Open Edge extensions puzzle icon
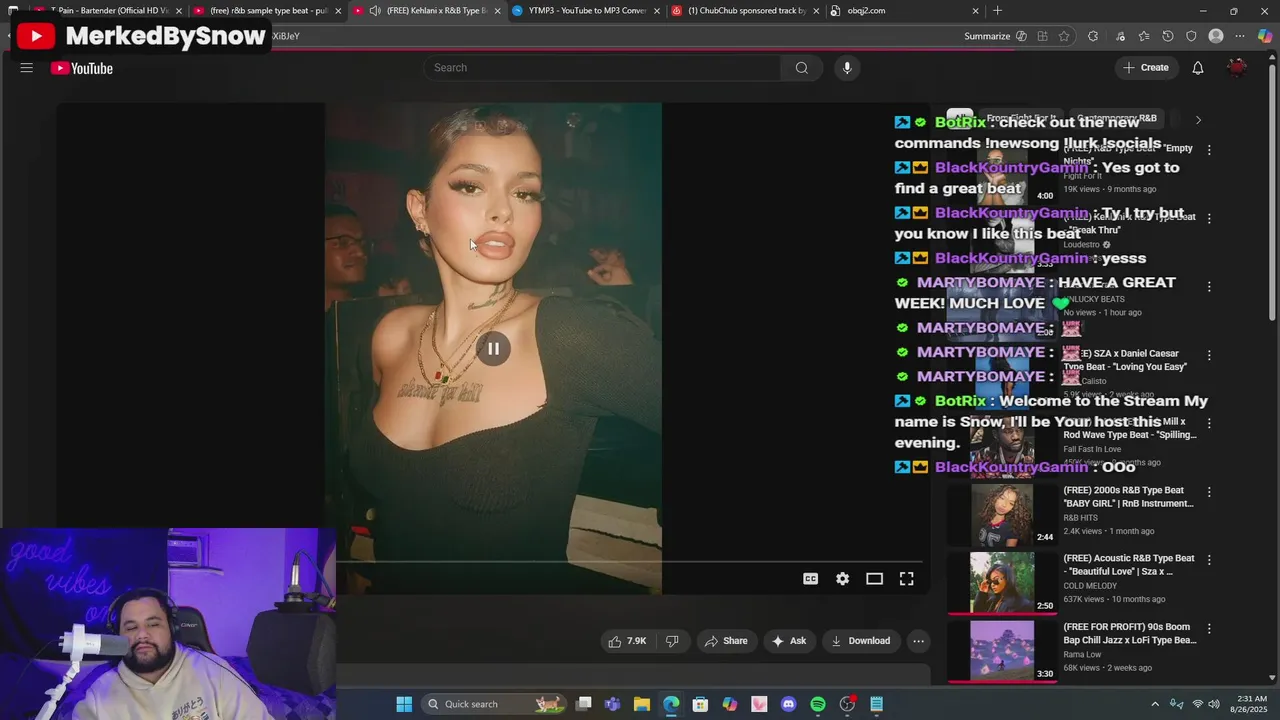 [1093, 36]
